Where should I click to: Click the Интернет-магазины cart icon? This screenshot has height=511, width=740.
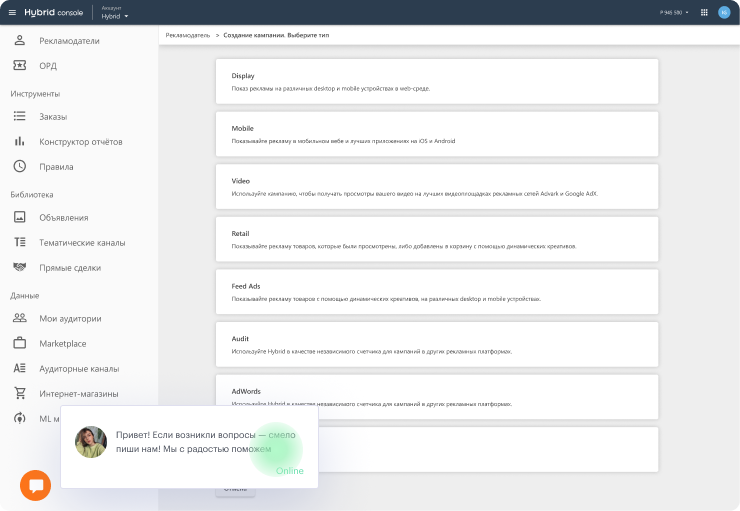pos(19,394)
